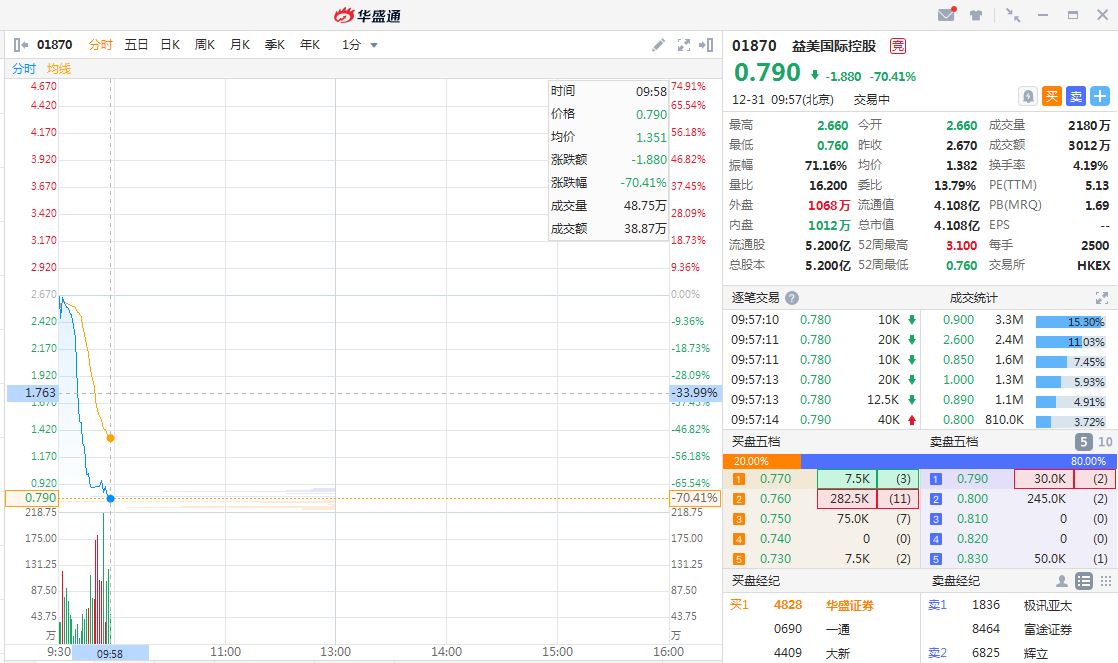The image size is (1118, 663).
Task: Expand the chart to fullscreen
Action: tap(684, 45)
